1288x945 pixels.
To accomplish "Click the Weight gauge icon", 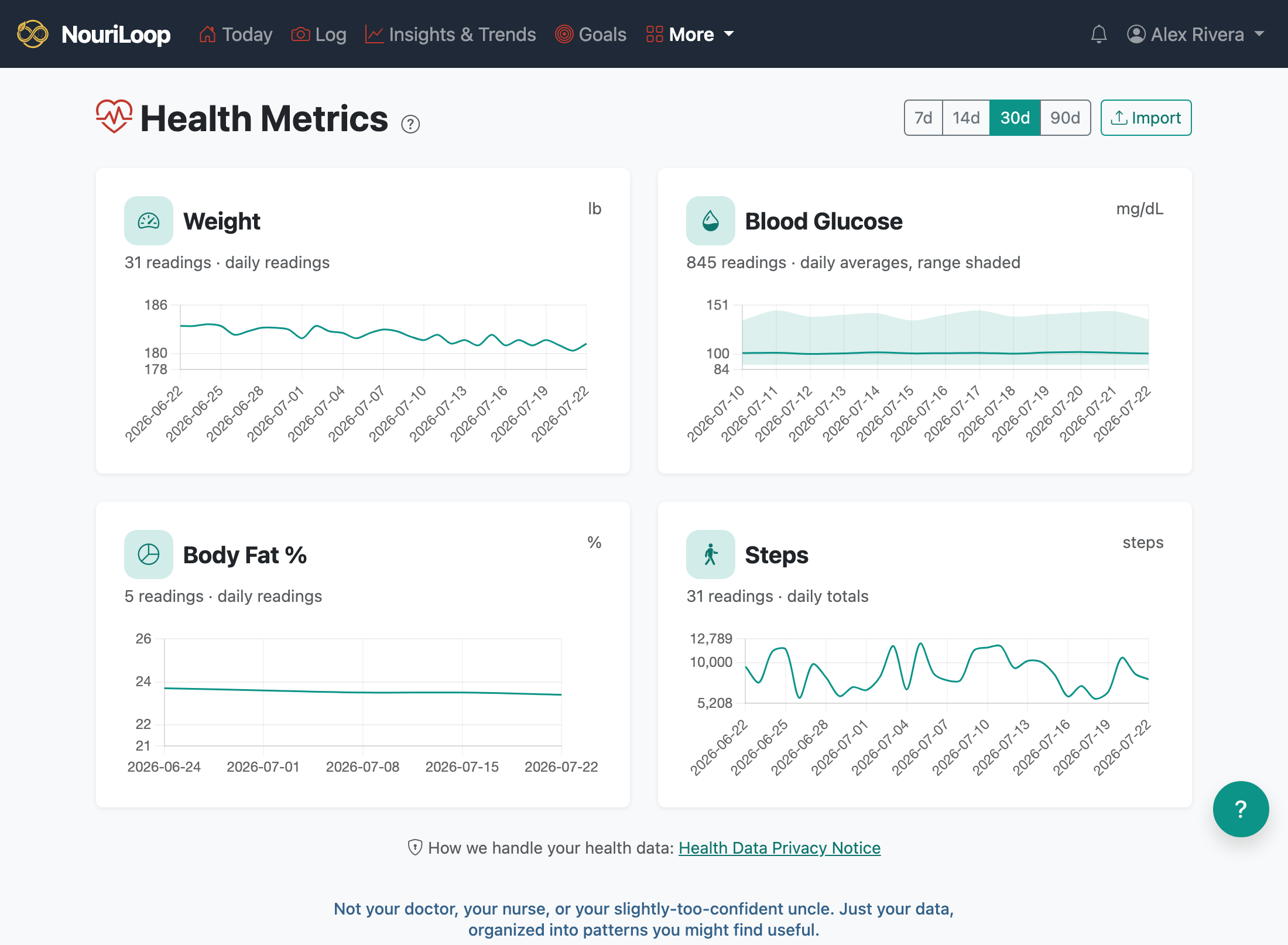I will tap(149, 221).
